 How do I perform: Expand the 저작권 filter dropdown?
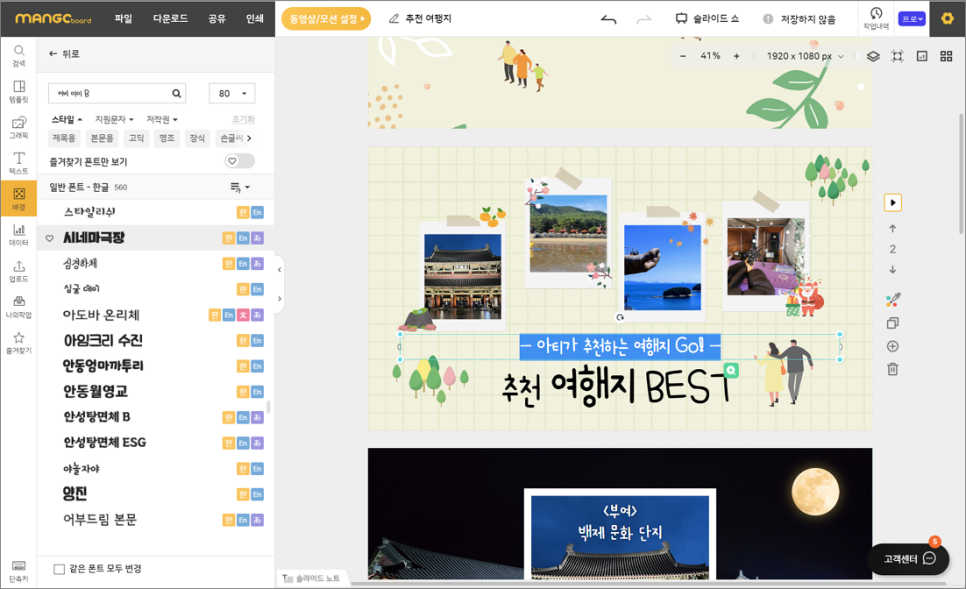(x=162, y=120)
